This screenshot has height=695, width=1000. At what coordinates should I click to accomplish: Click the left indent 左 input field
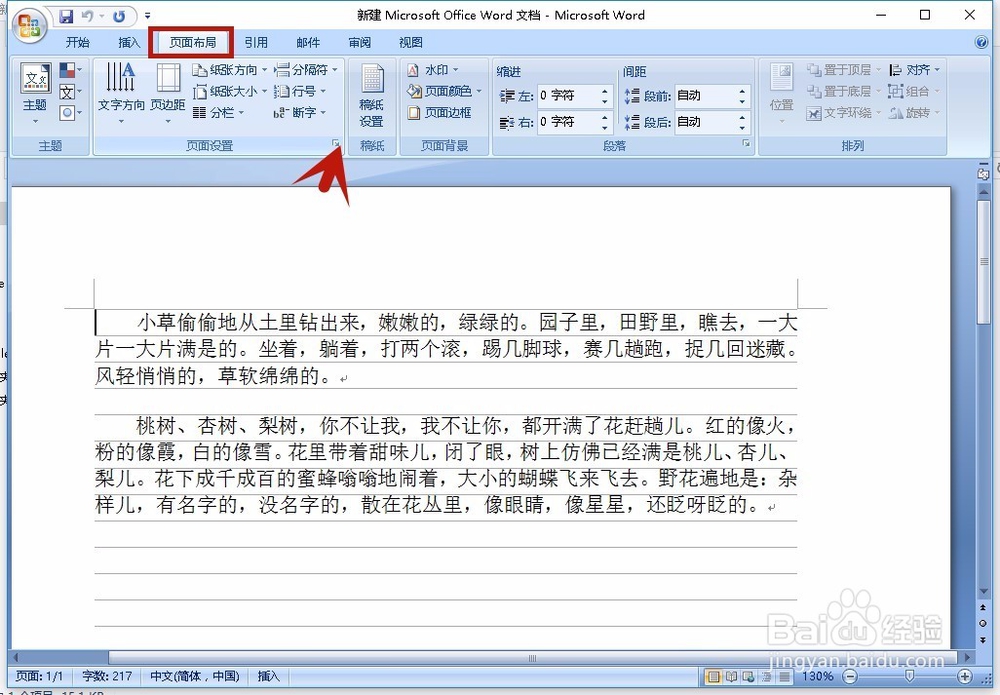(568, 96)
